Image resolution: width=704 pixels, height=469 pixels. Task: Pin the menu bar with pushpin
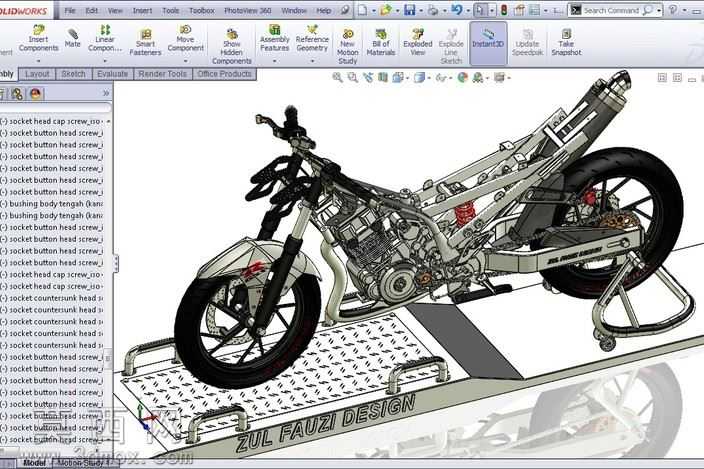344,10
